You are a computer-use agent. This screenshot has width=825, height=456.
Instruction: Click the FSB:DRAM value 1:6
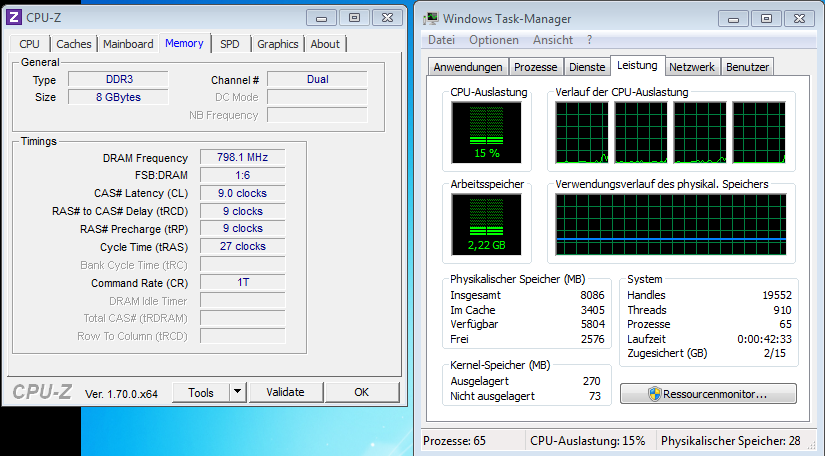243,175
